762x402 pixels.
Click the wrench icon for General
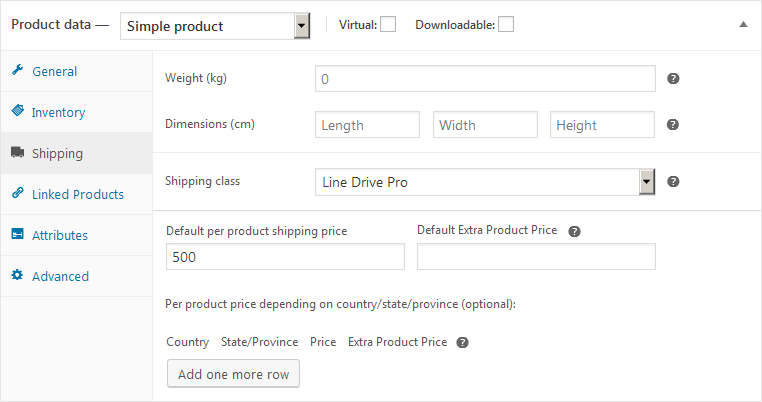(17, 71)
